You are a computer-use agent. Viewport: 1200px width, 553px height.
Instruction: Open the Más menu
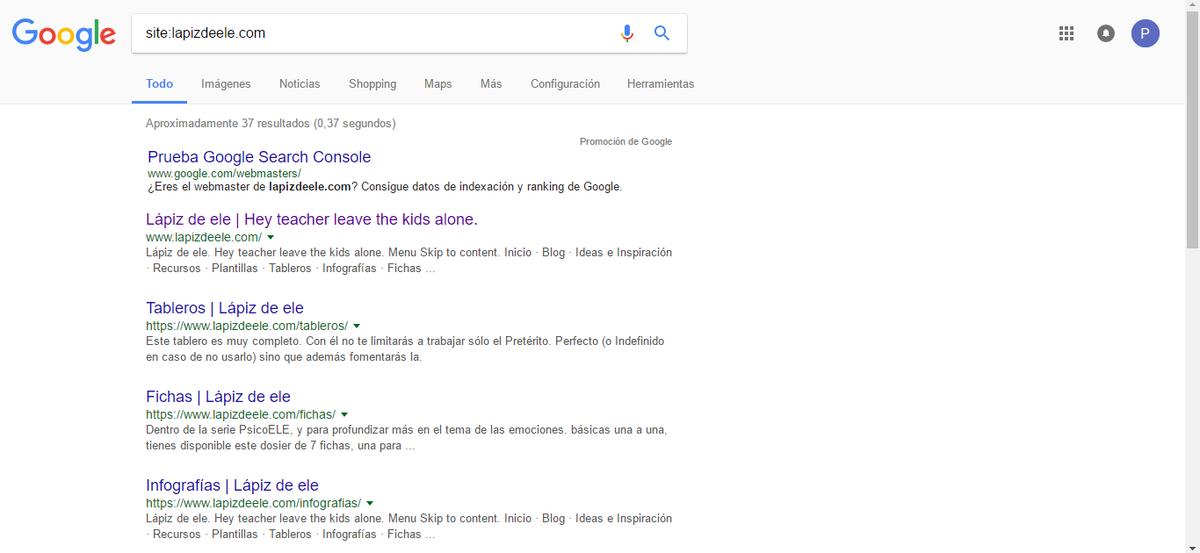point(491,84)
